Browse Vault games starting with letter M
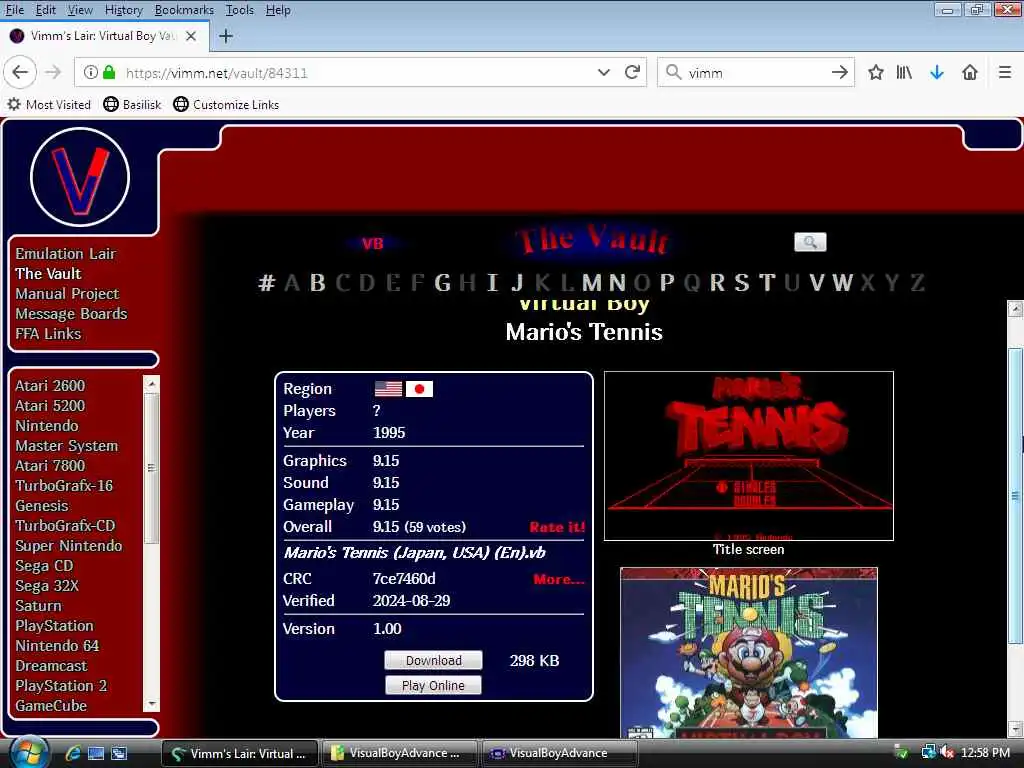This screenshot has width=1024, height=768. (592, 283)
